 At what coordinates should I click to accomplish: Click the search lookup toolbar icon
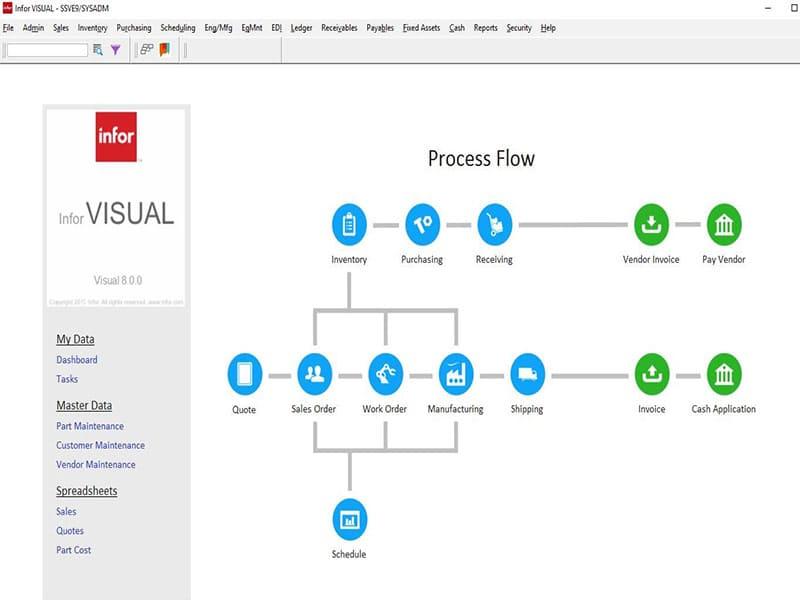click(x=97, y=49)
